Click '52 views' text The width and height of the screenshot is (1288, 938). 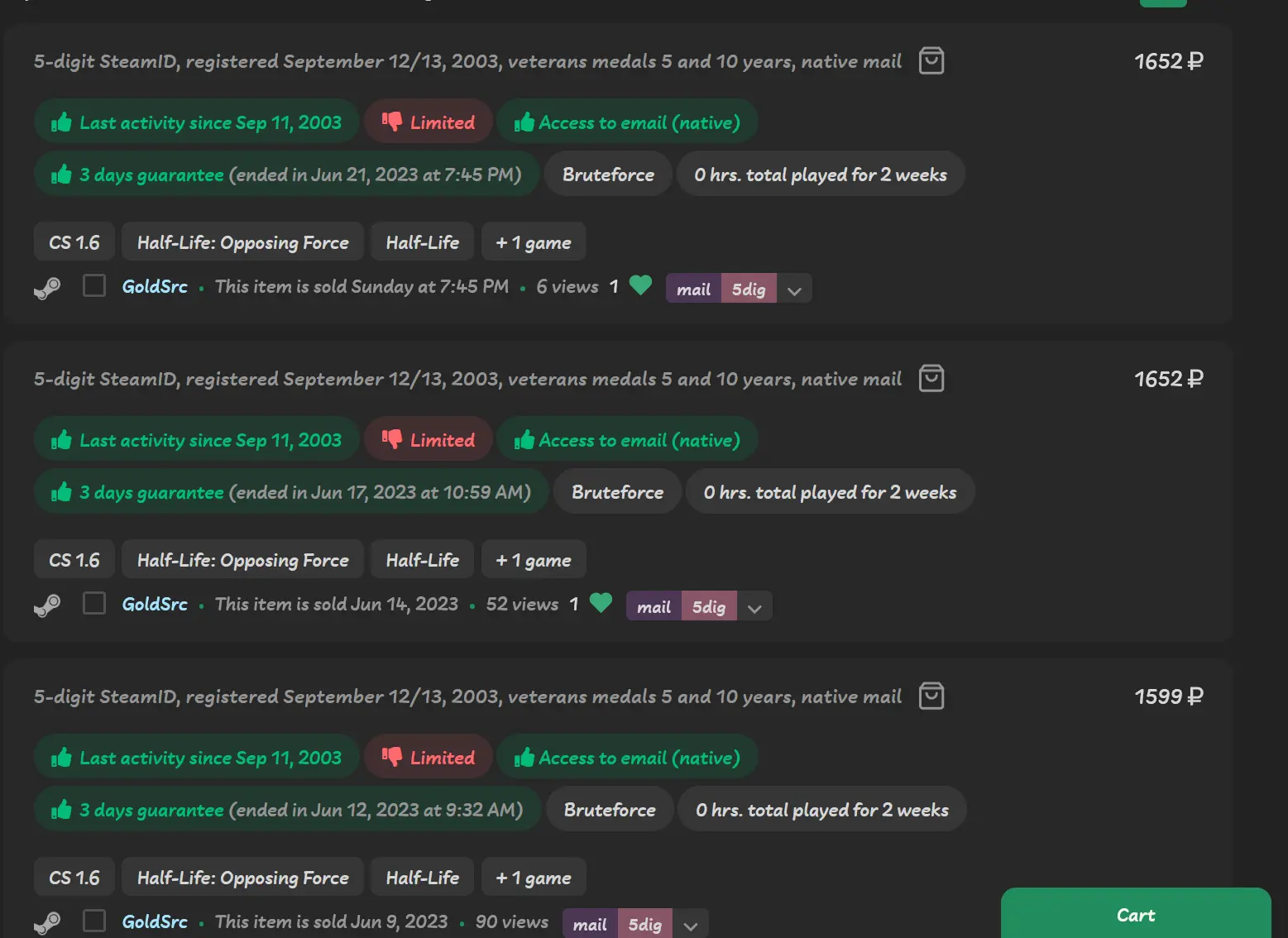pos(522,604)
